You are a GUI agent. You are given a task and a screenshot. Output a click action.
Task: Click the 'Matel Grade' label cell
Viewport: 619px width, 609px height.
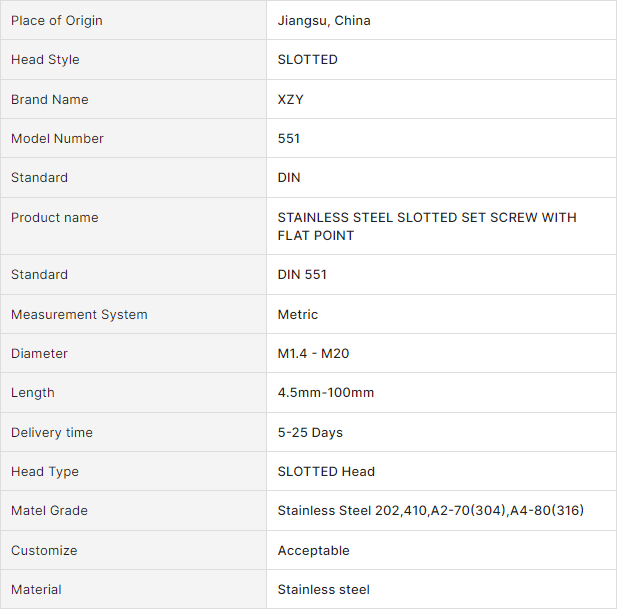tap(50, 511)
